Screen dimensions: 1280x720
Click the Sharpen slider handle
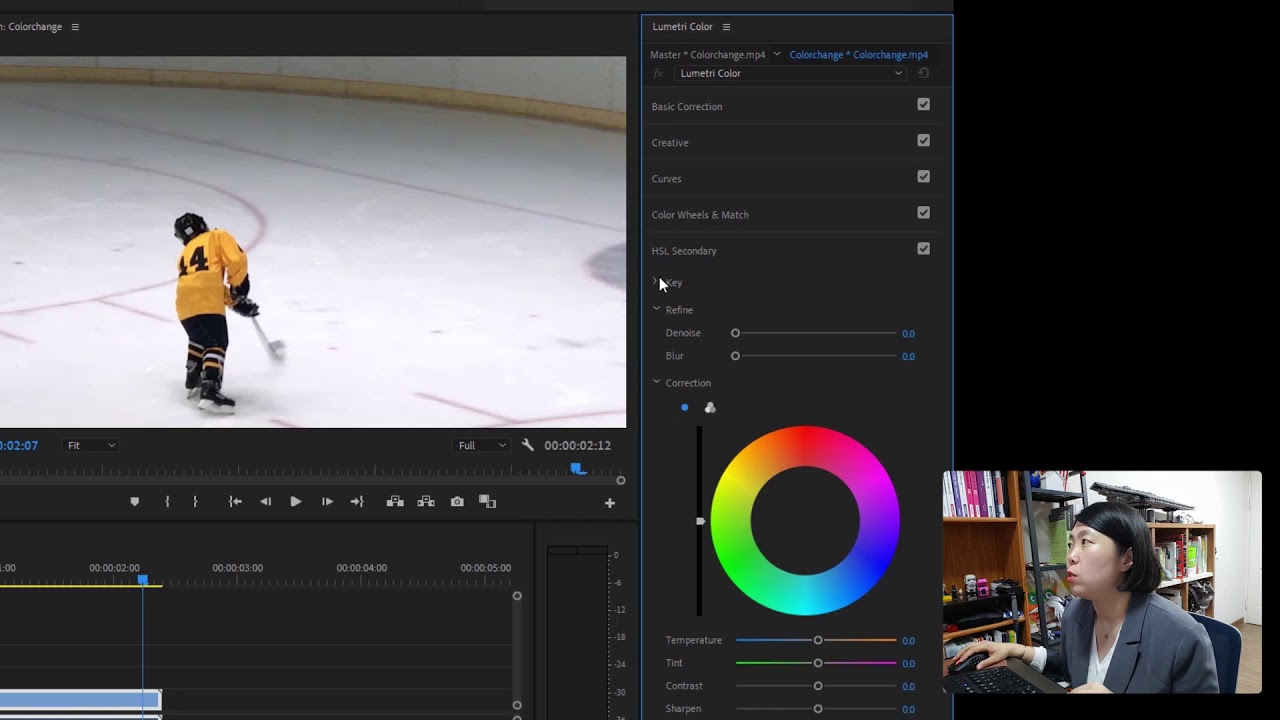(818, 709)
